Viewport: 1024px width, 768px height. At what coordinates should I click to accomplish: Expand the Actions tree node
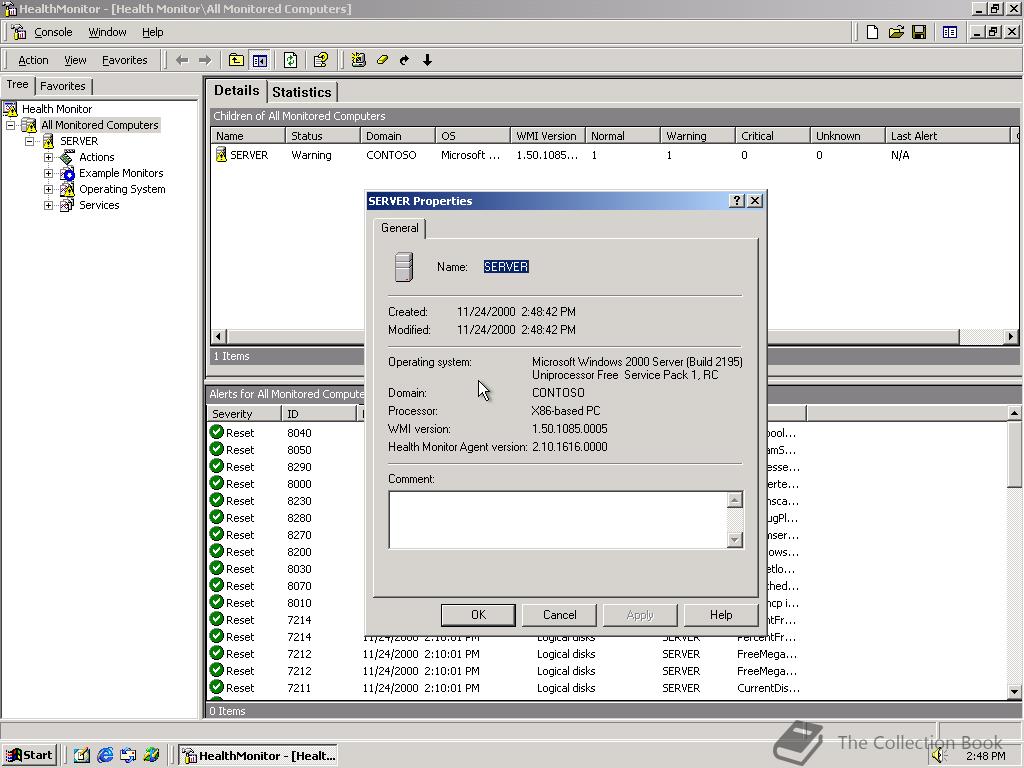48,157
